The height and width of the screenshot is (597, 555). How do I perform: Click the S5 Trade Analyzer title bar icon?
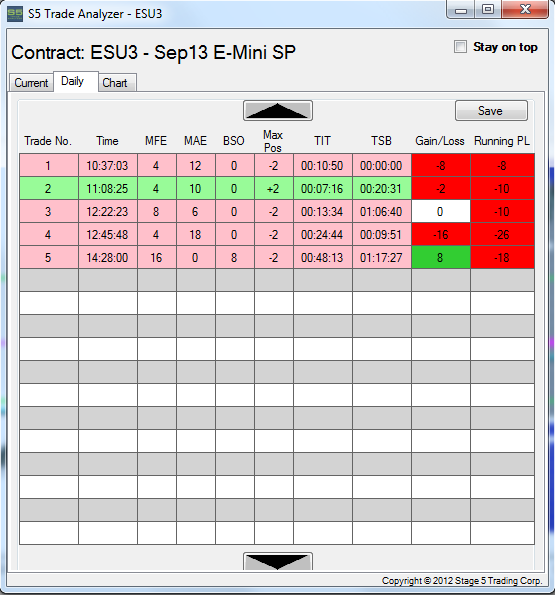coord(15,14)
